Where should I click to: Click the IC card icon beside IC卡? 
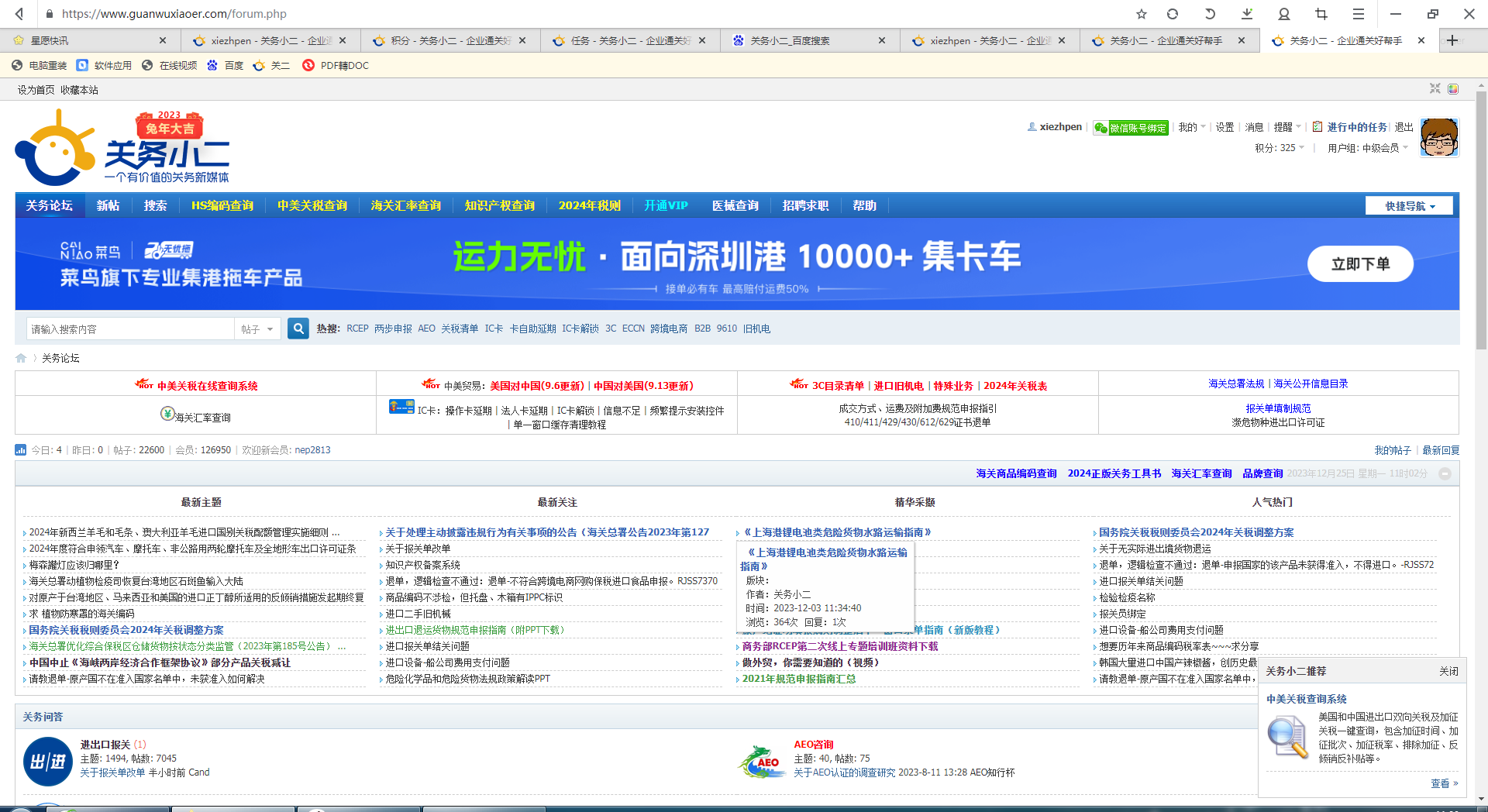[x=401, y=407]
